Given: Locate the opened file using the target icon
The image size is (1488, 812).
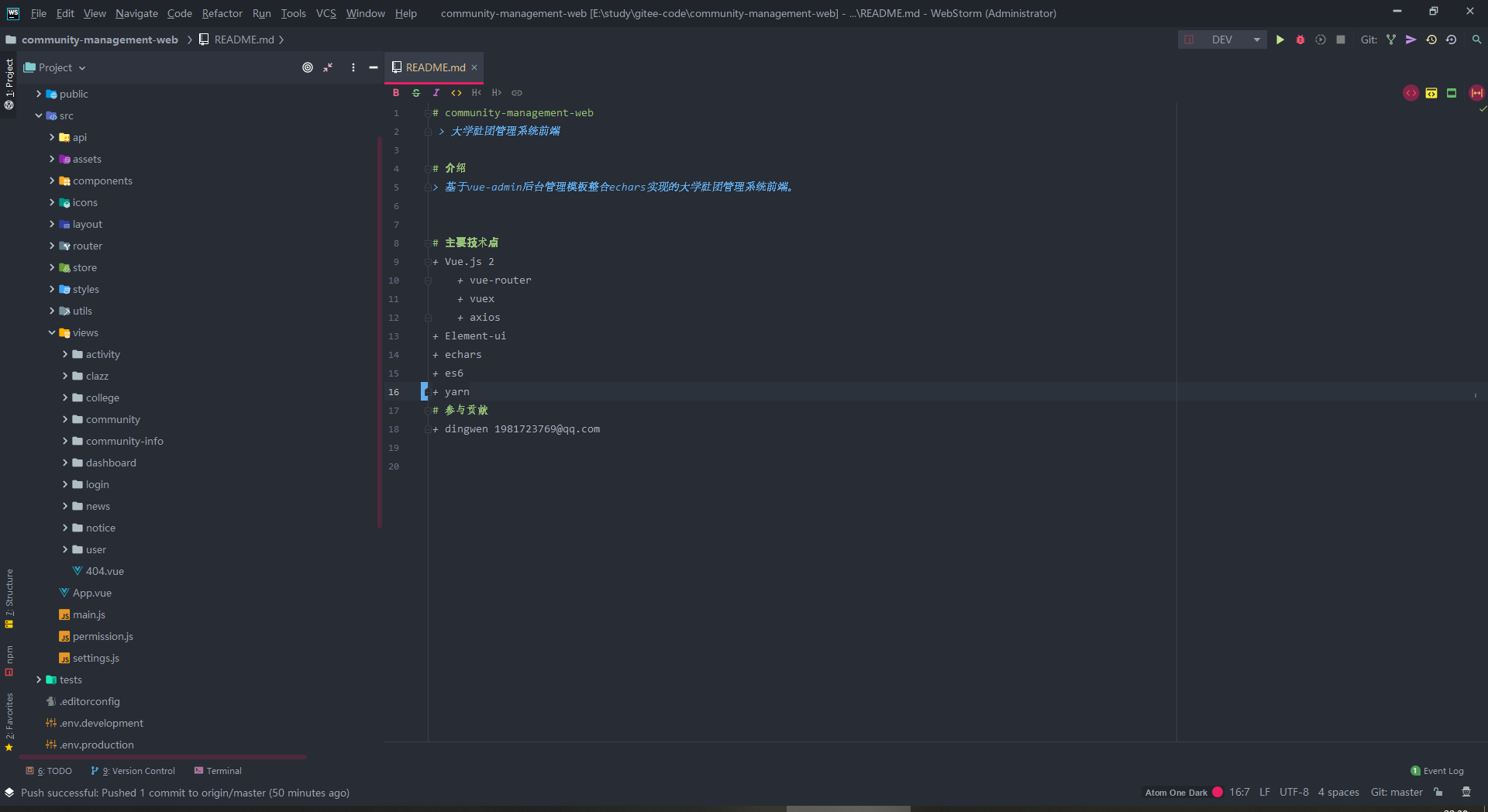Looking at the screenshot, I should click(x=308, y=67).
